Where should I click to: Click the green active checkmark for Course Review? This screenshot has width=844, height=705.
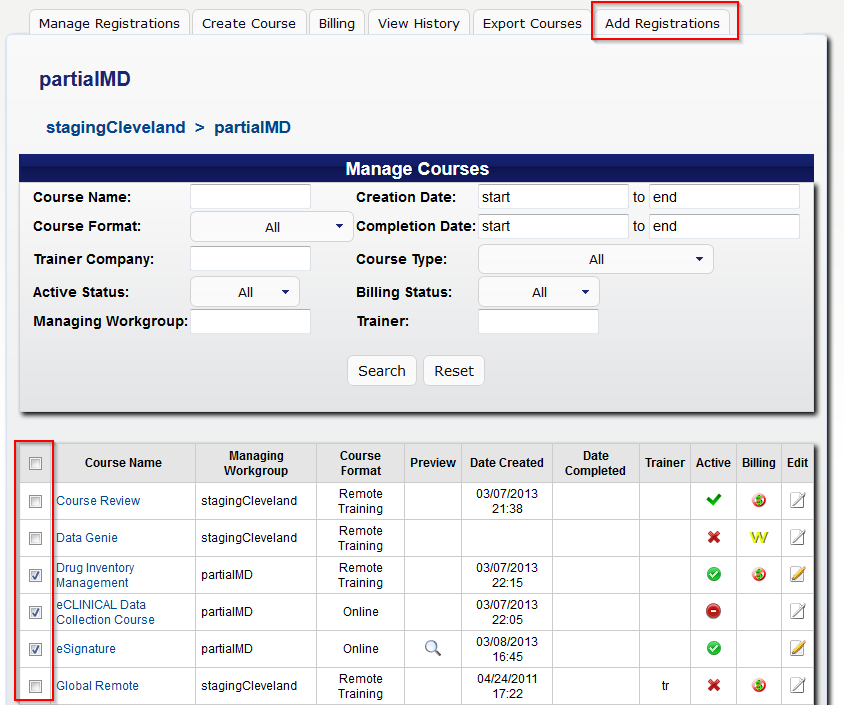pyautogui.click(x=713, y=501)
